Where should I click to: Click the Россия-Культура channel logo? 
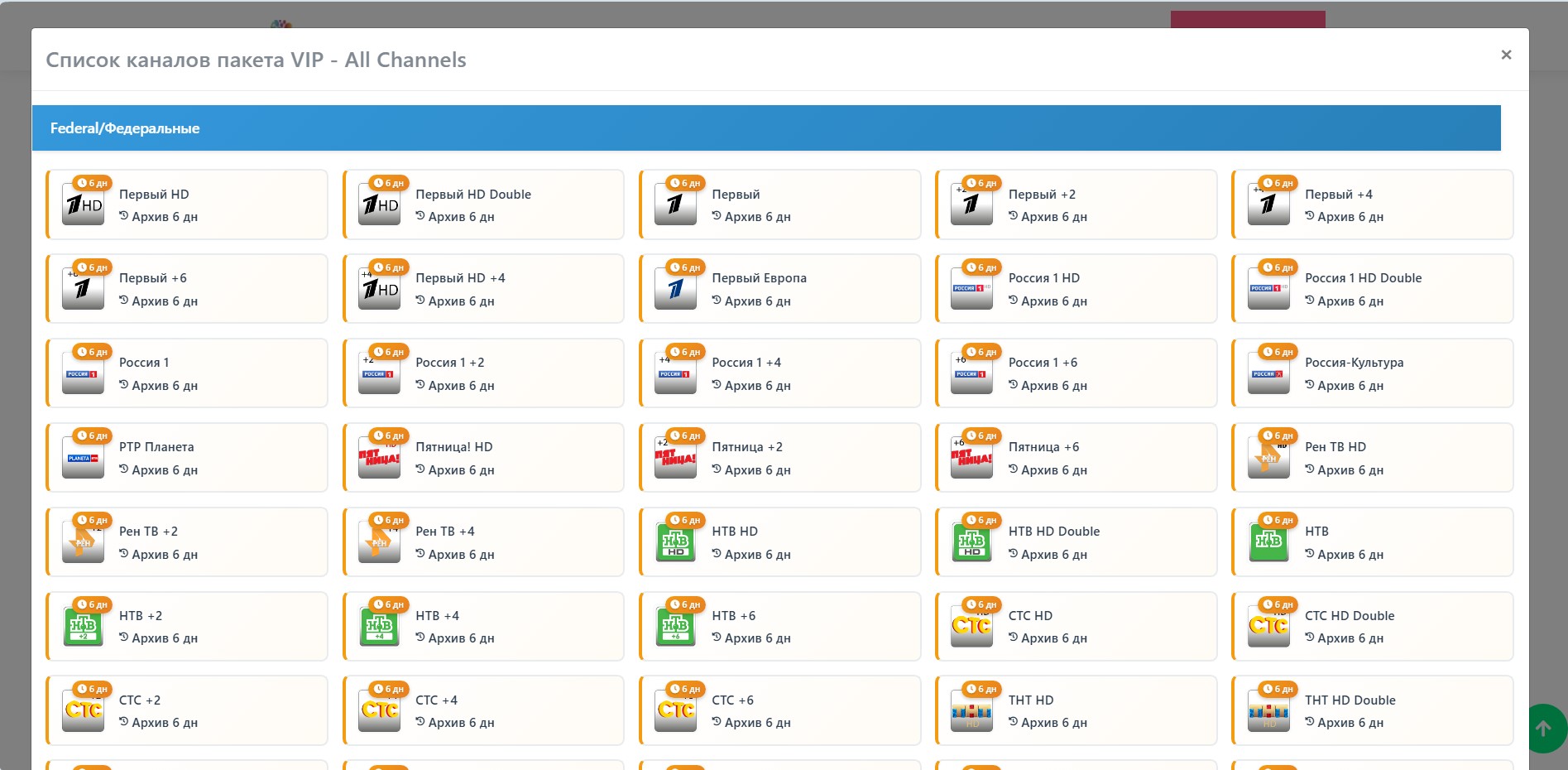(x=1268, y=373)
